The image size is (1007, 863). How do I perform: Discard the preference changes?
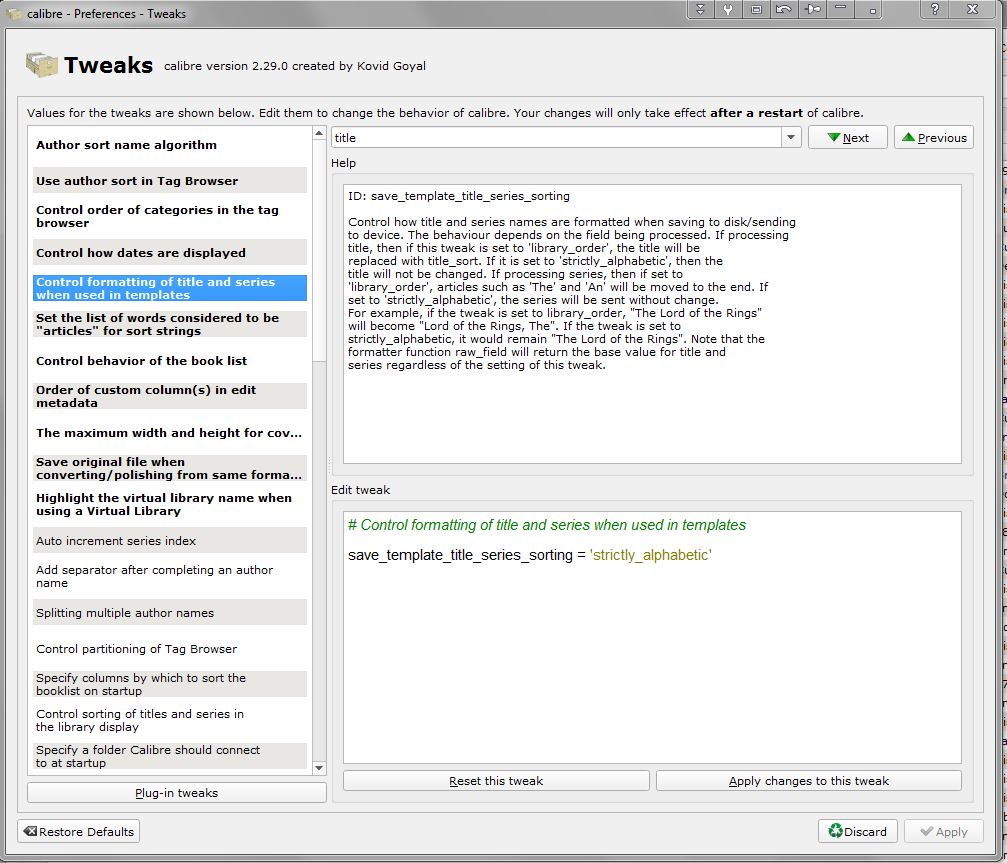point(857,832)
